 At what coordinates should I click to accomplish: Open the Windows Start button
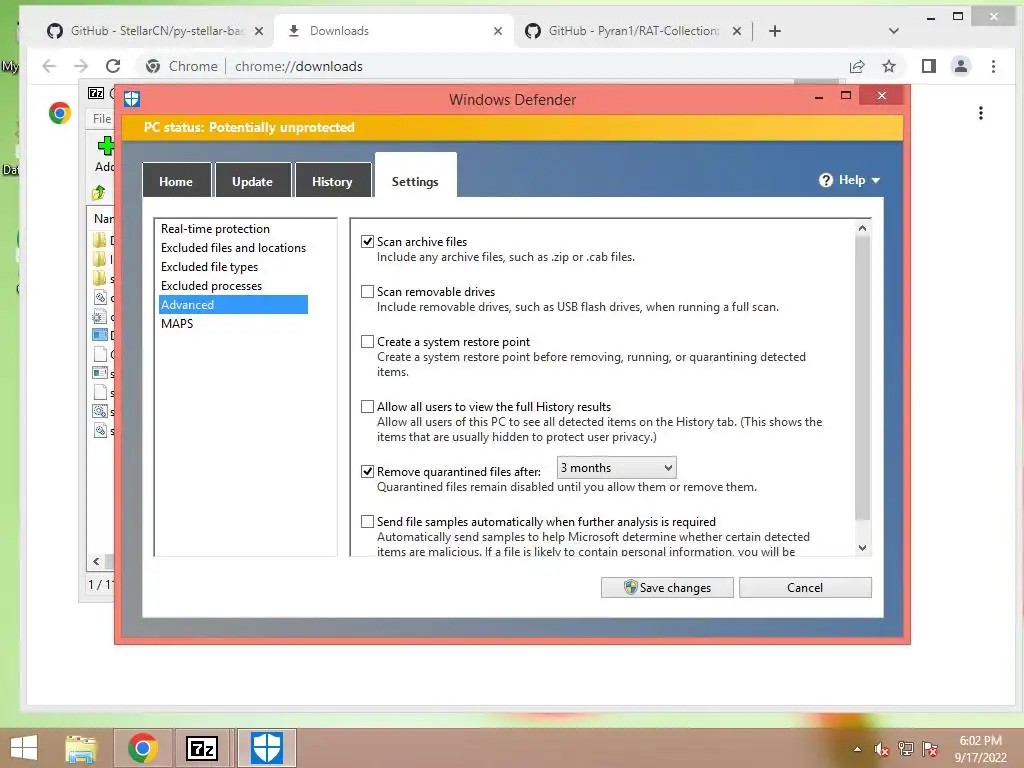click(x=24, y=748)
